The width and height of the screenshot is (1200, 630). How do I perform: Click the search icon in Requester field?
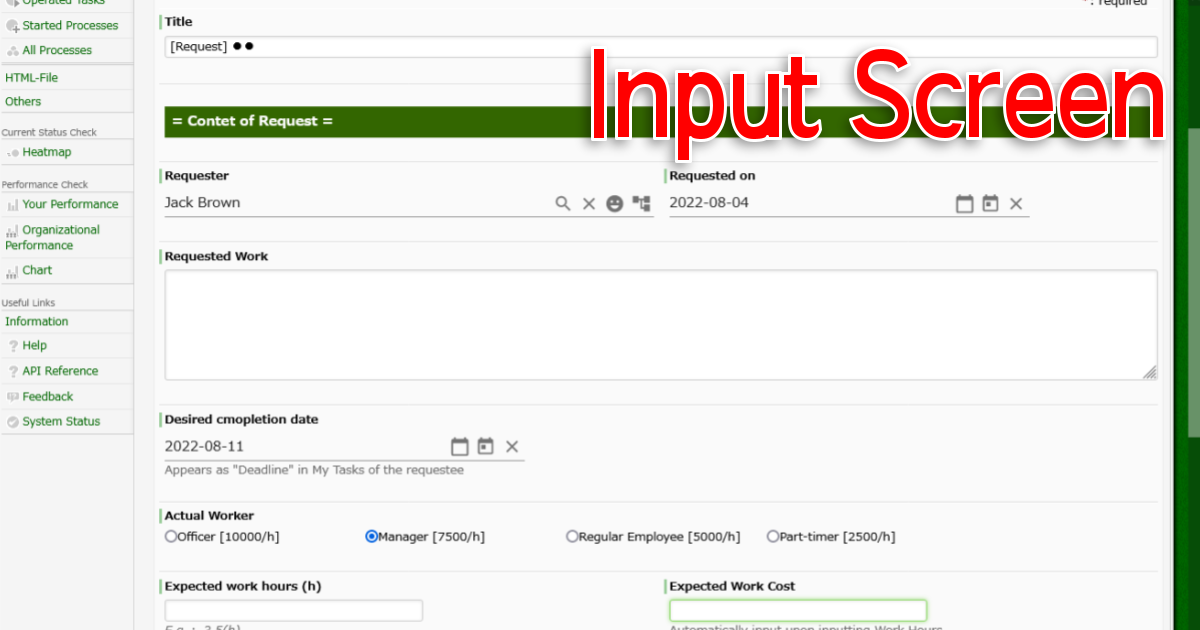pos(563,204)
